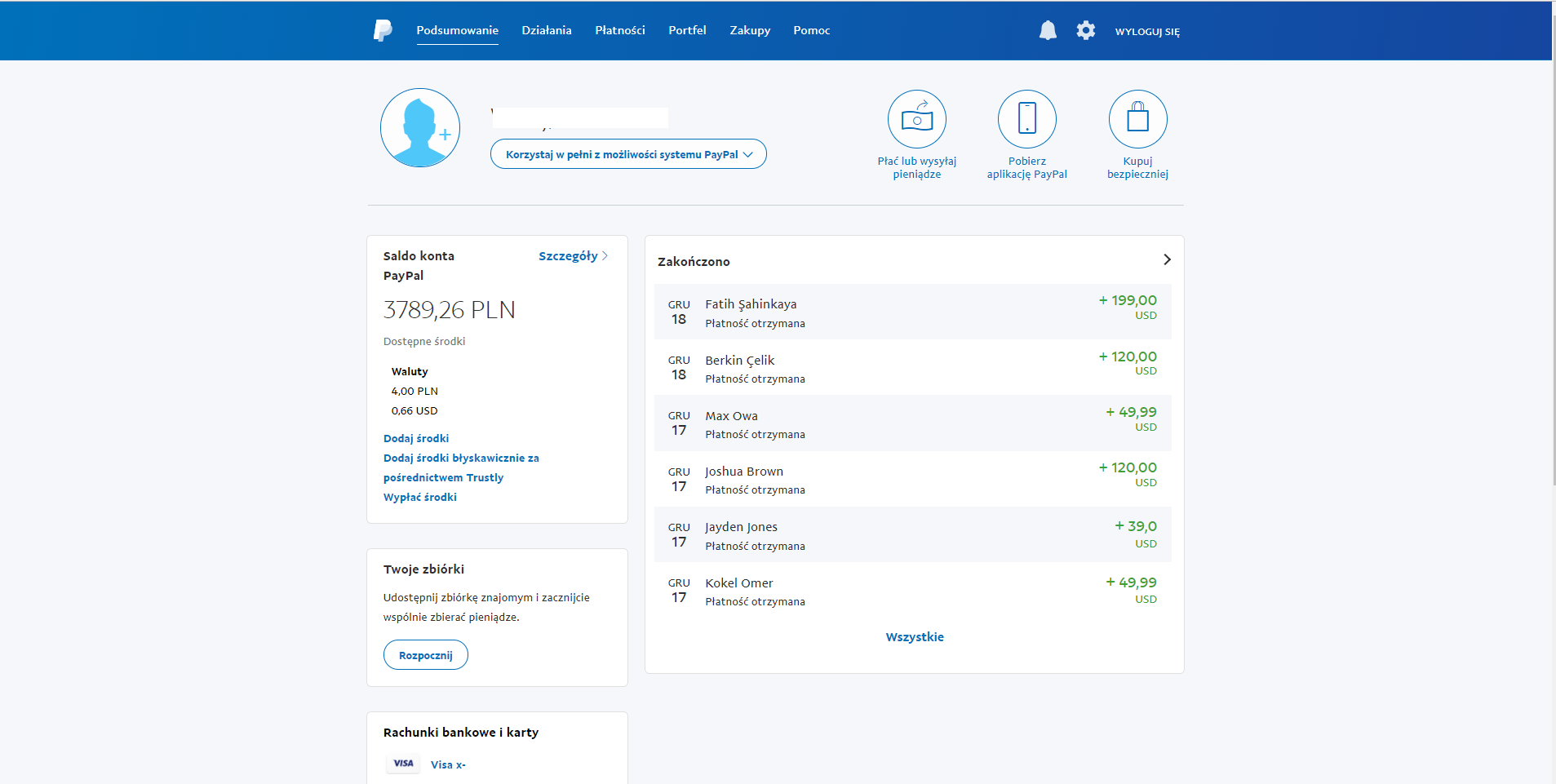Switch to the Portfel tab
This screenshot has width=1556, height=784.
[x=687, y=30]
